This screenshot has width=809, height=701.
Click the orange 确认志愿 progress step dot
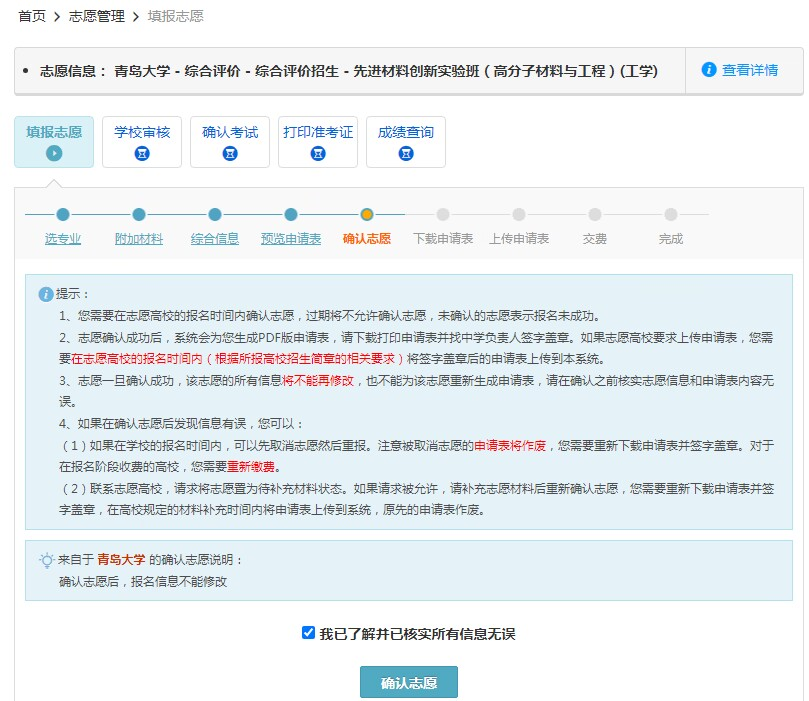click(x=367, y=214)
